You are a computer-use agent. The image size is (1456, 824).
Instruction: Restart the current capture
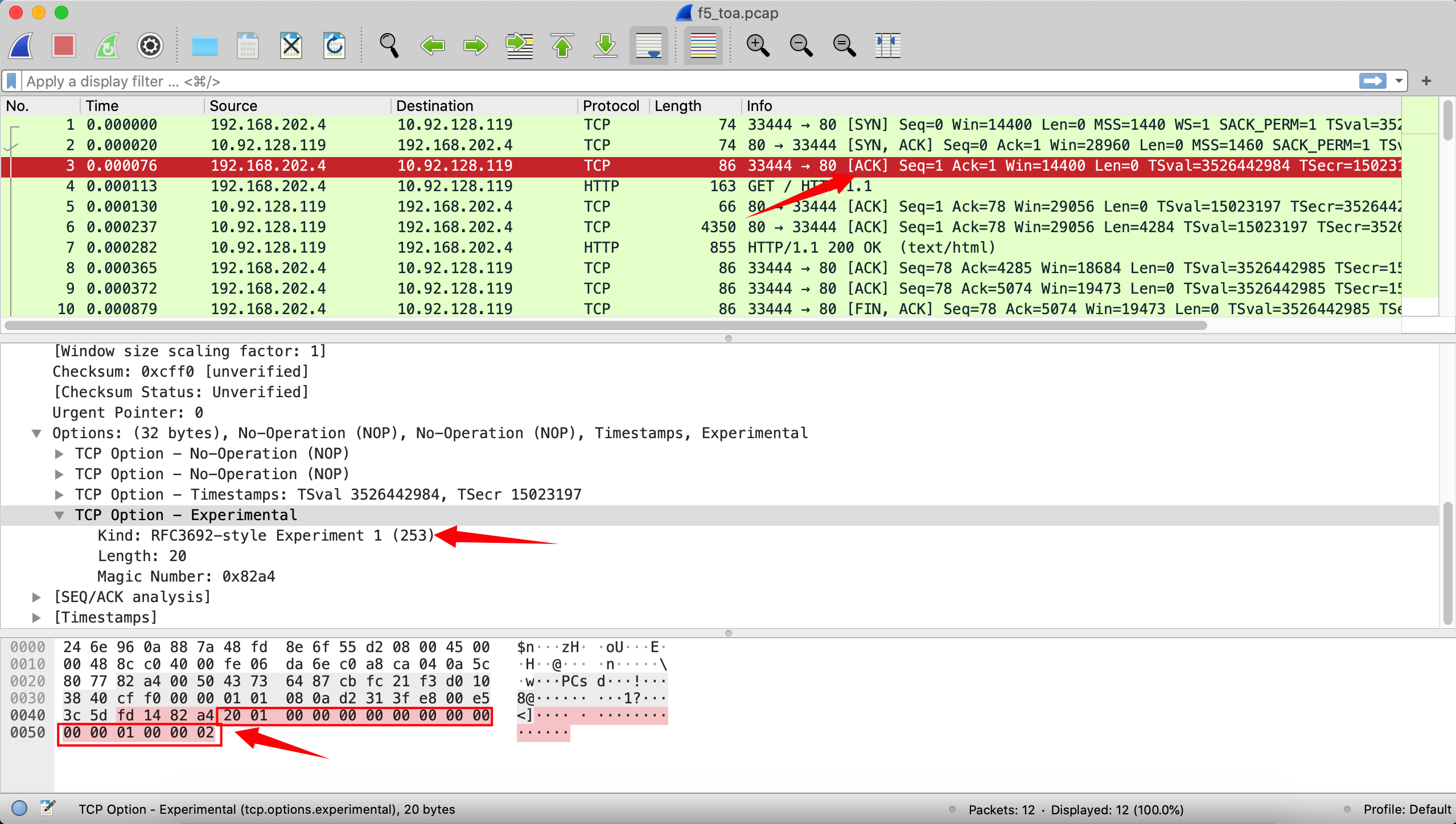pos(106,46)
